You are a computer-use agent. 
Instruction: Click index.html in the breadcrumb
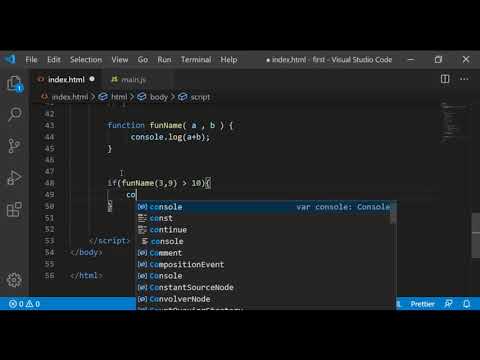click(x=70, y=97)
